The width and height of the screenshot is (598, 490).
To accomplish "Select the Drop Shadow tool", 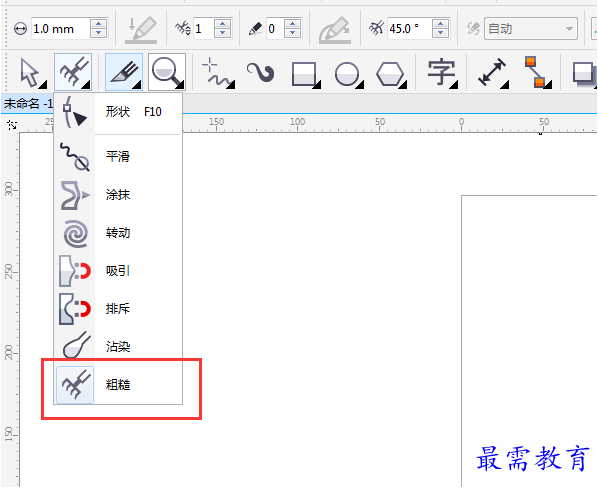I will tap(584, 73).
